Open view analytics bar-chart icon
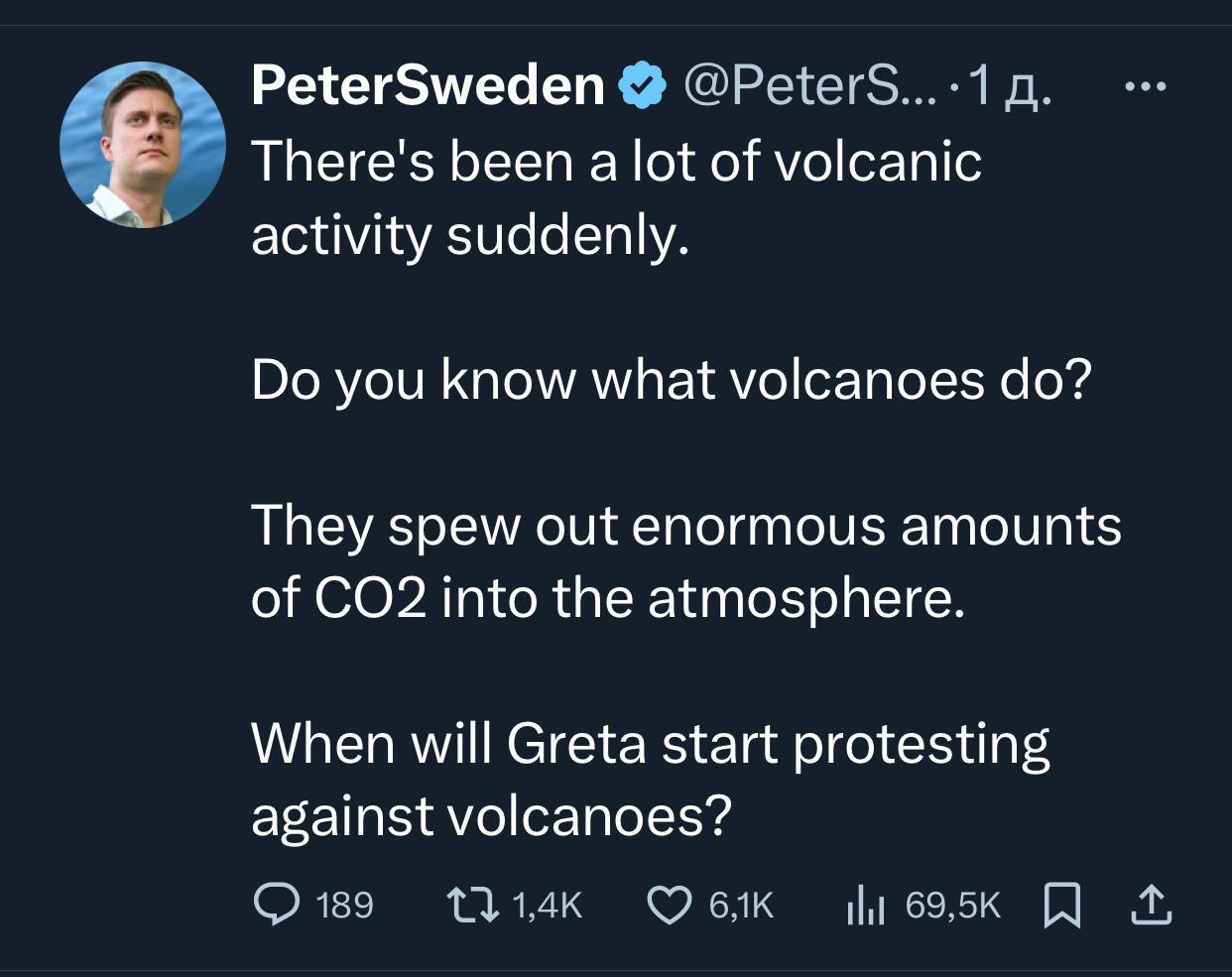This screenshot has width=1232, height=977. point(864,904)
